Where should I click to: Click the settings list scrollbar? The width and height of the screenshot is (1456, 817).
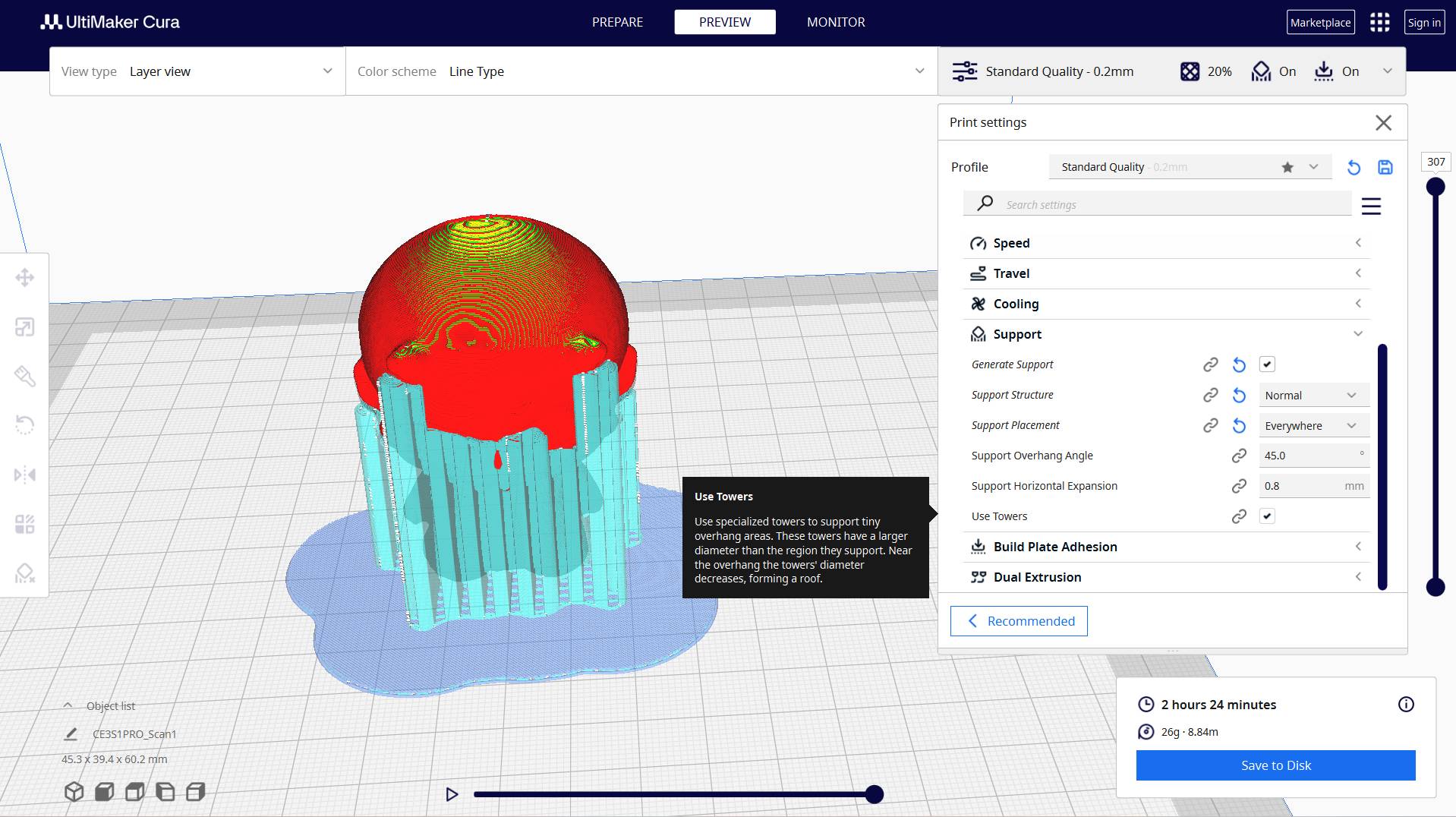tap(1382, 467)
